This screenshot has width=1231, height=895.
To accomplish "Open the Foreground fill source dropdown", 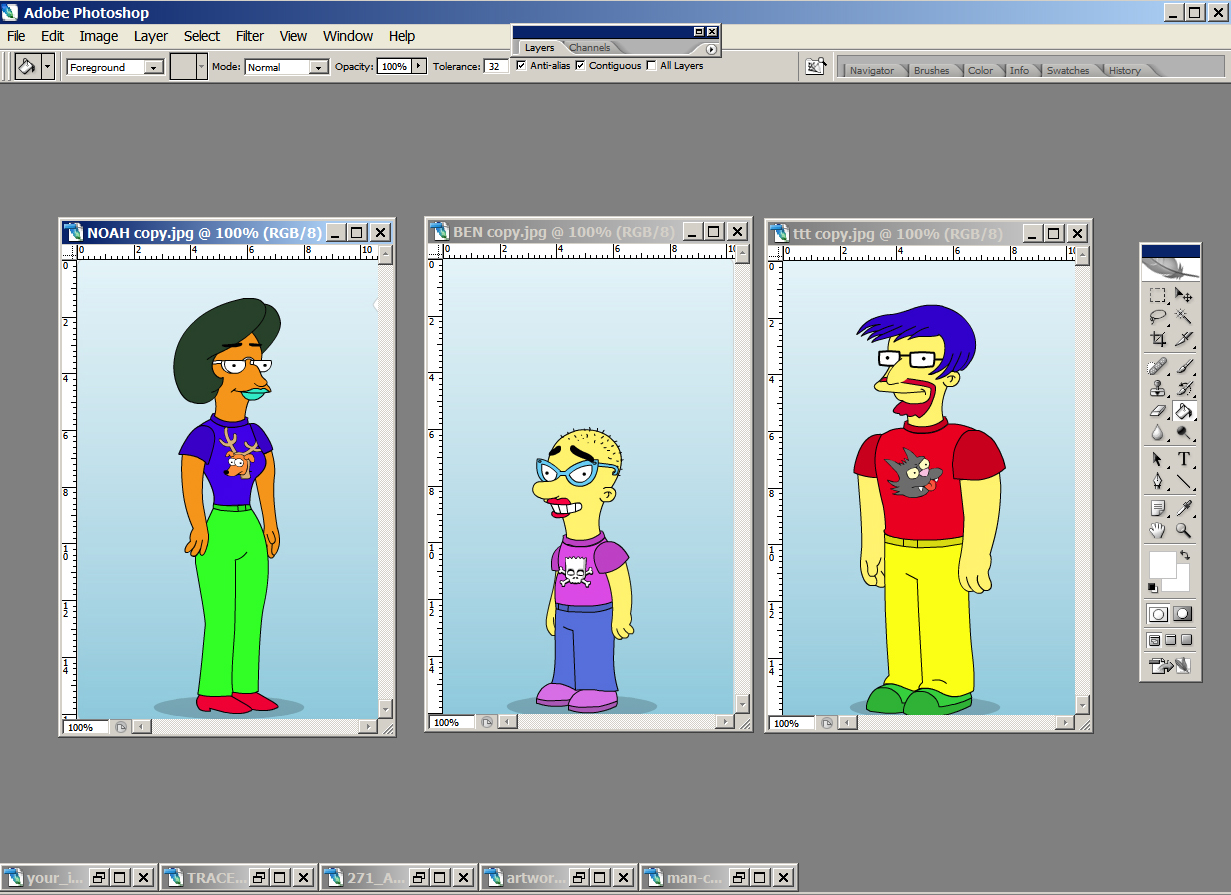I will pyautogui.click(x=154, y=67).
